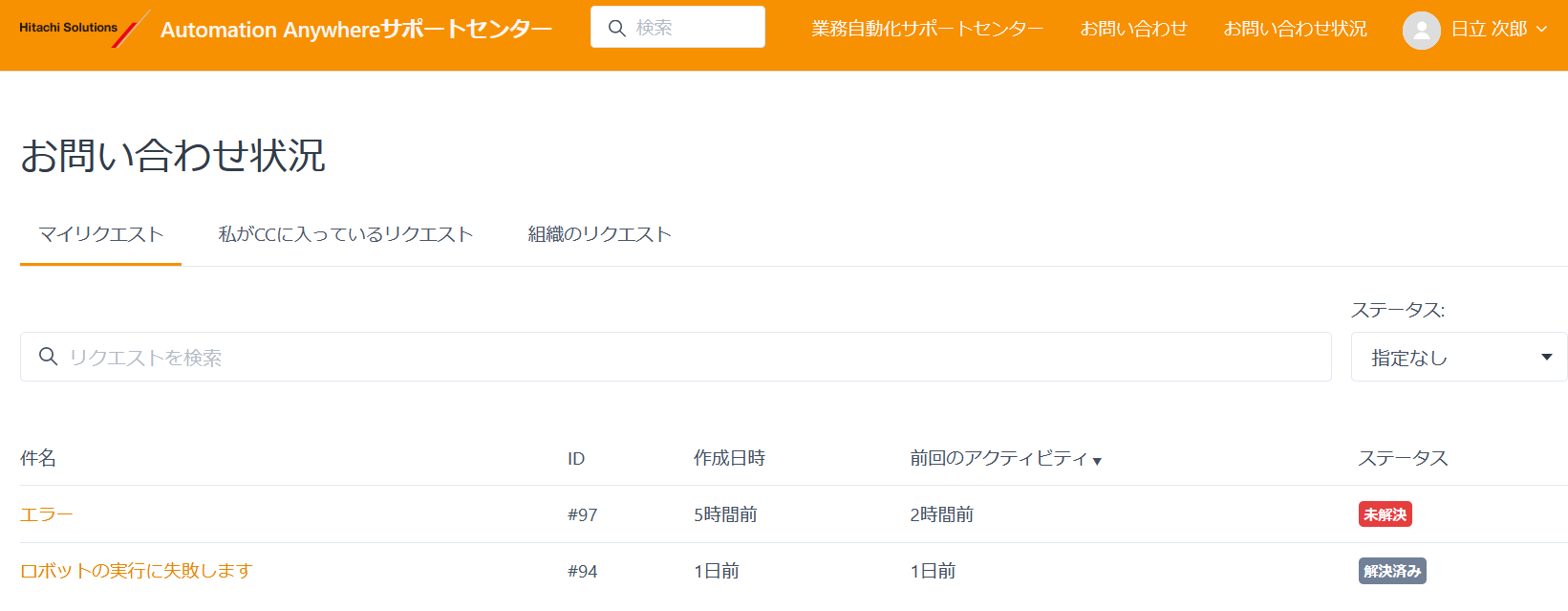Select the マイリクエスト tab
This screenshot has width=1568, height=611.
[101, 234]
